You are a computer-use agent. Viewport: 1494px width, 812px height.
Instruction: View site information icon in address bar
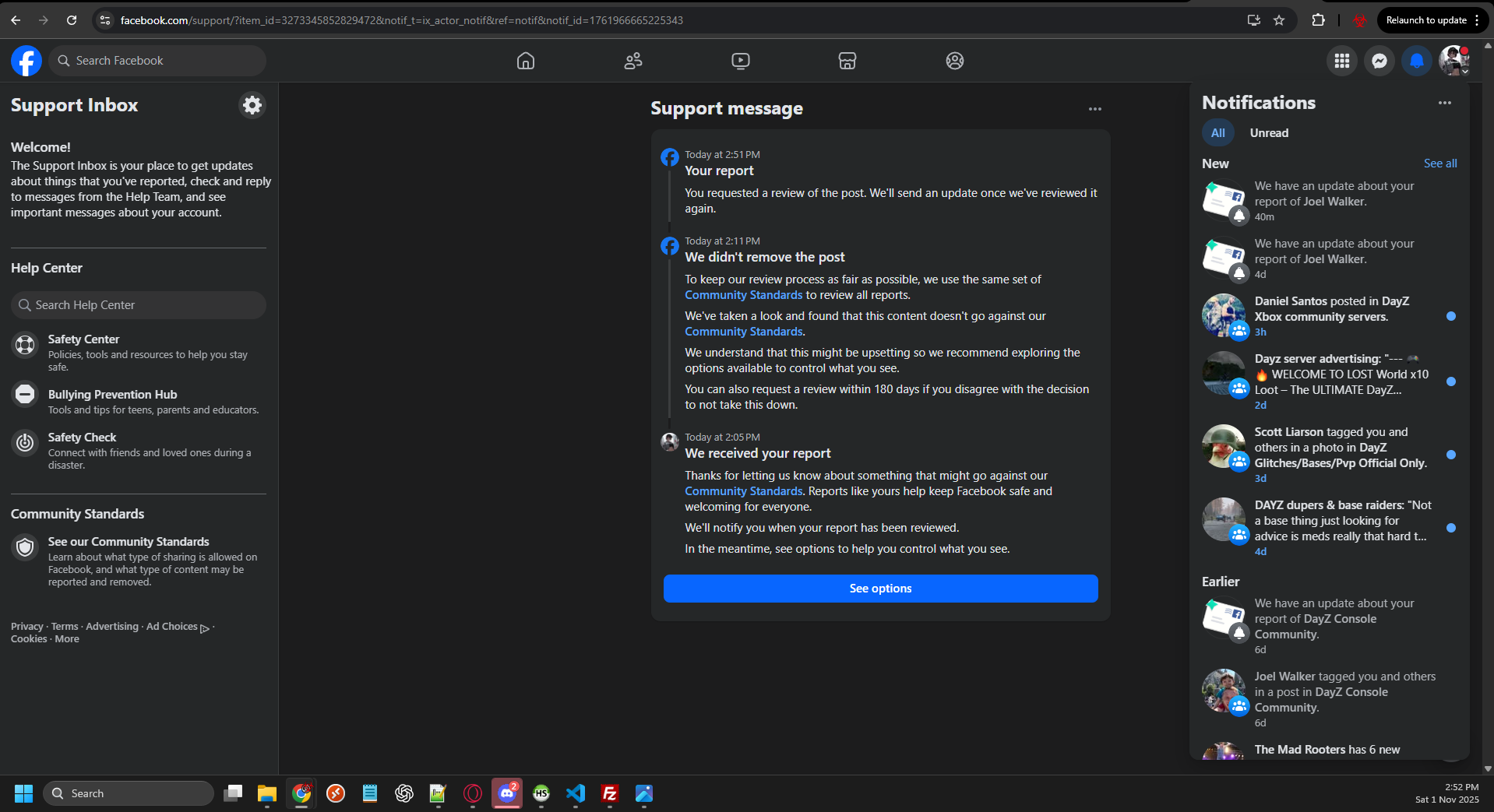pyautogui.click(x=105, y=20)
